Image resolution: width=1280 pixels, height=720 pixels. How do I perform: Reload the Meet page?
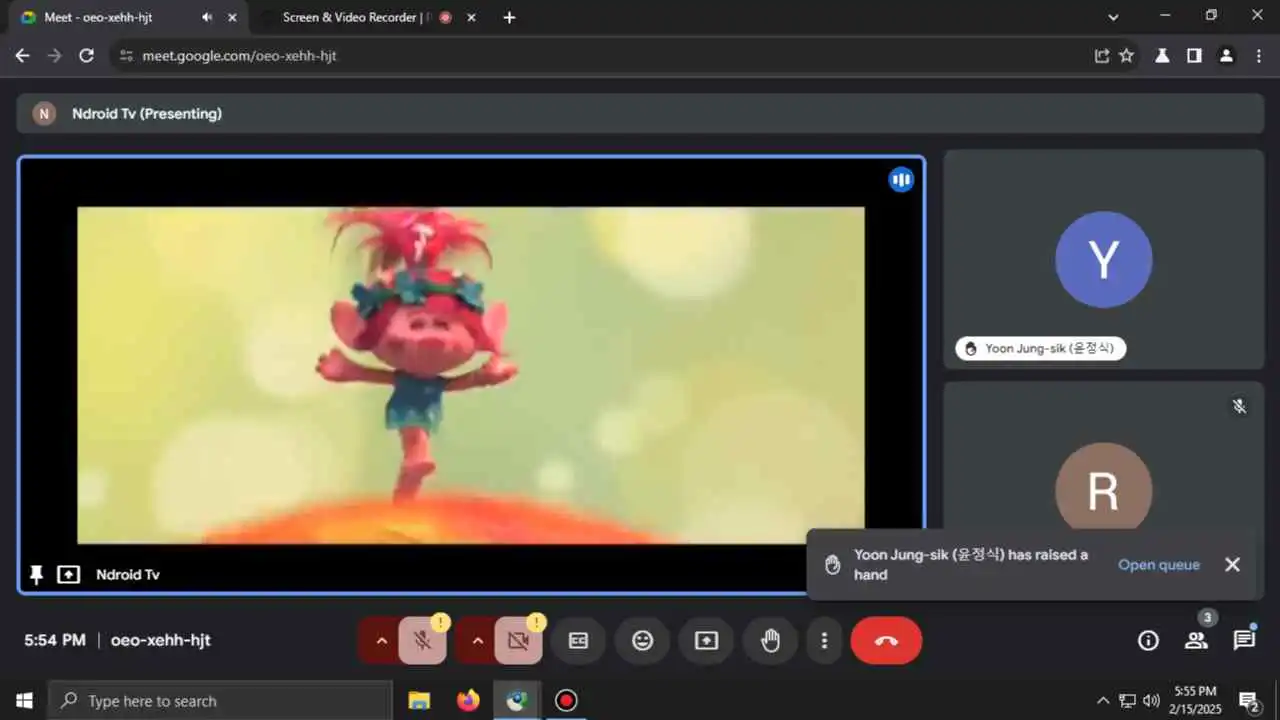click(86, 56)
